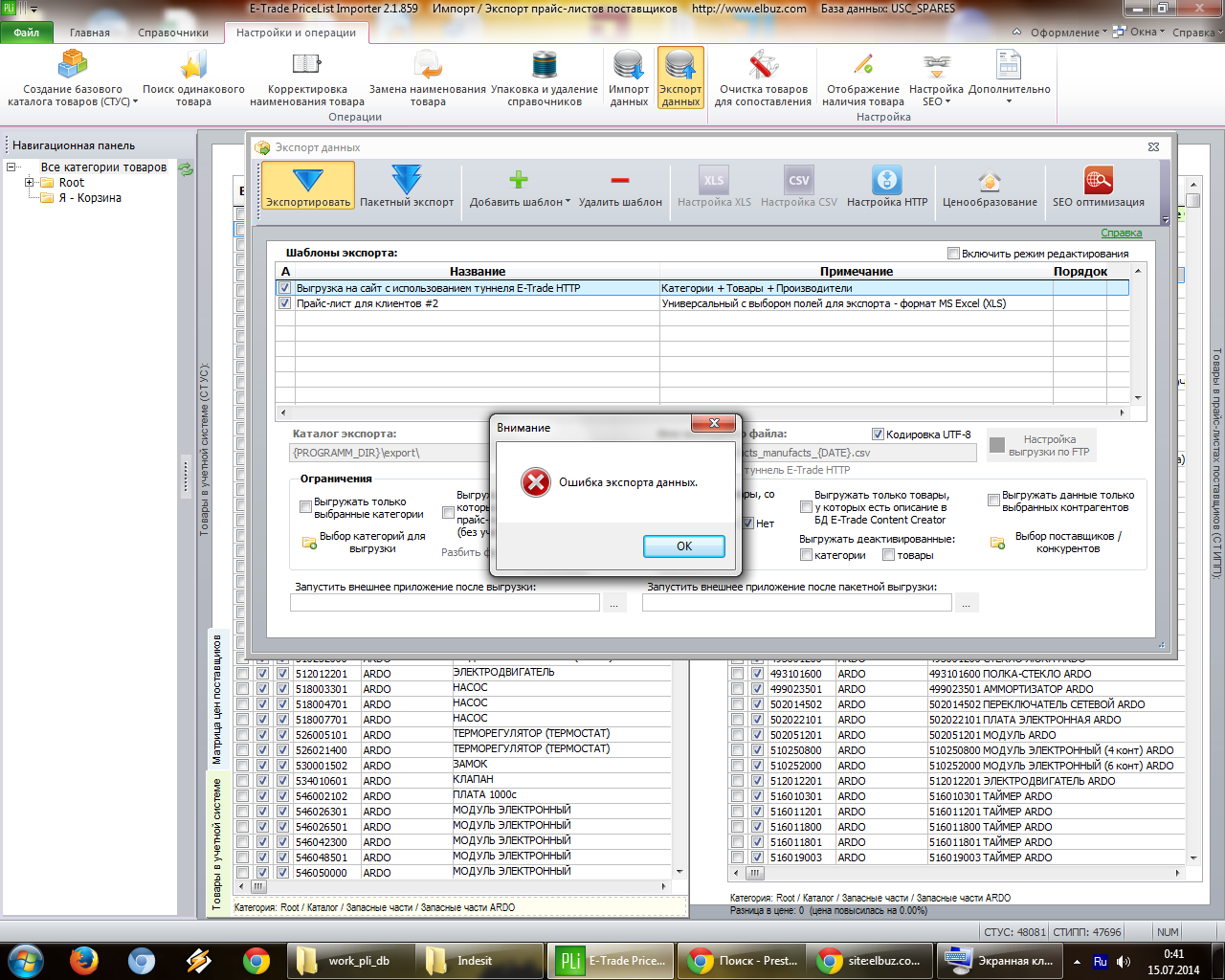
Task: Start Пакетный экспорт from export toolbar
Action: (407, 185)
